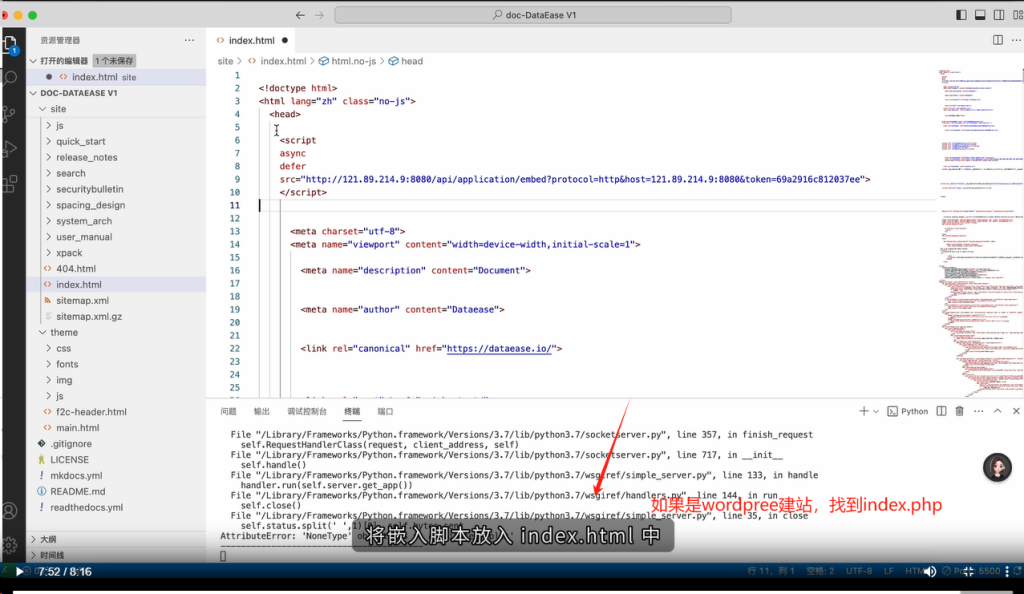Click the navigate back arrow in the title bar

tap(300, 15)
